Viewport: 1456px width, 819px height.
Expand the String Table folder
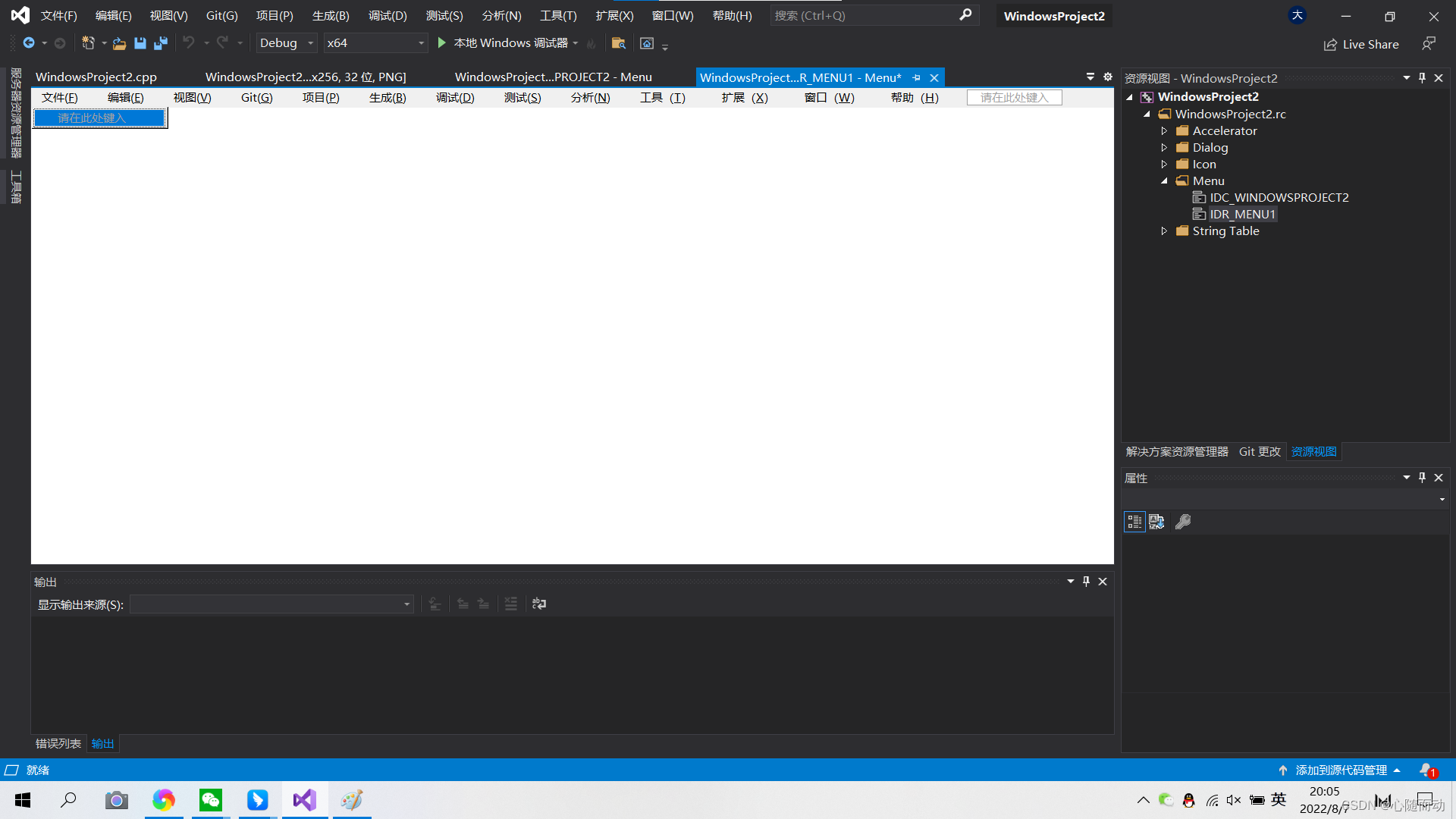coord(1164,231)
